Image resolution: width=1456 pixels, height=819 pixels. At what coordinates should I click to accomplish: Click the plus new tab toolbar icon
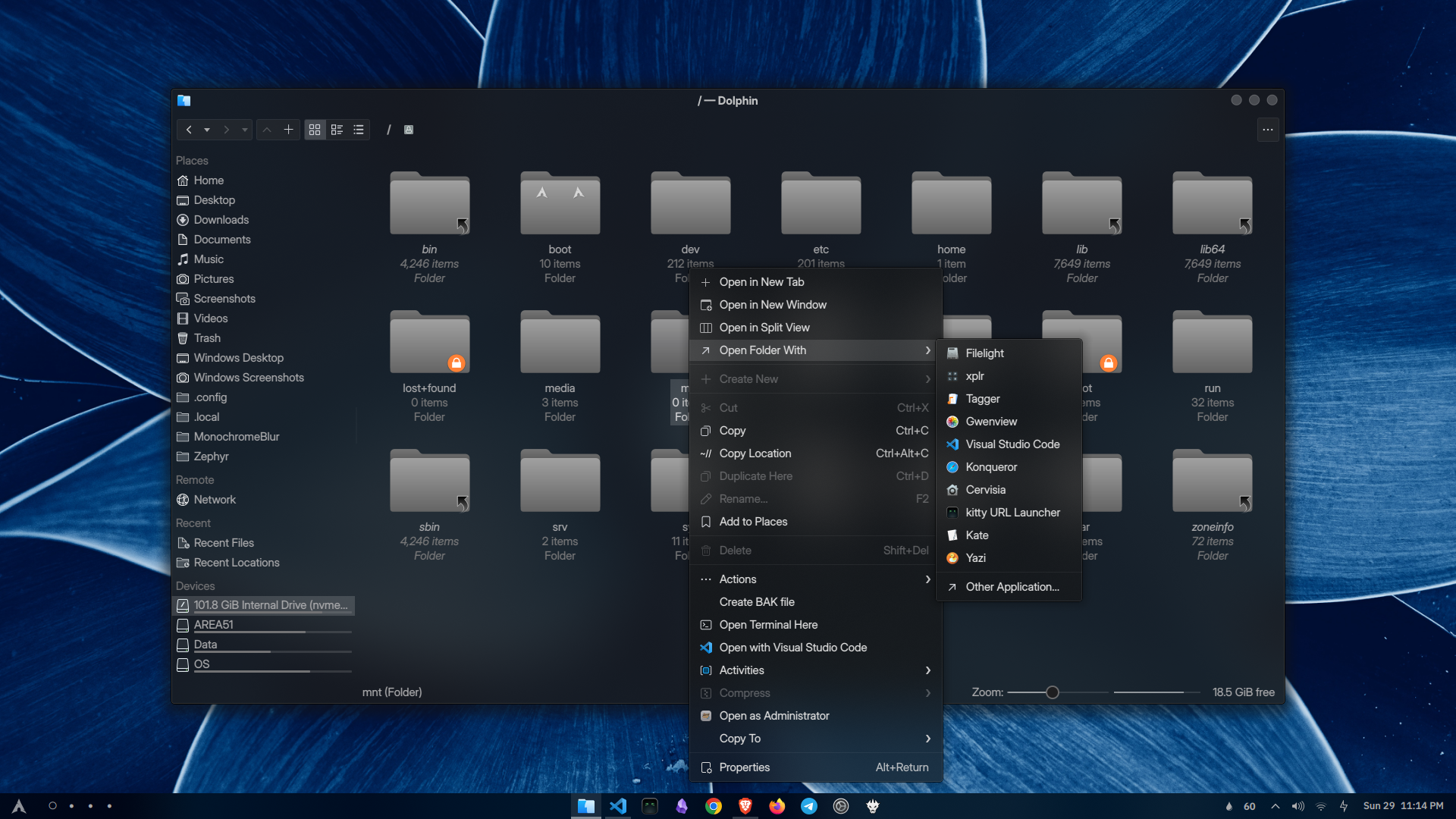pos(288,130)
